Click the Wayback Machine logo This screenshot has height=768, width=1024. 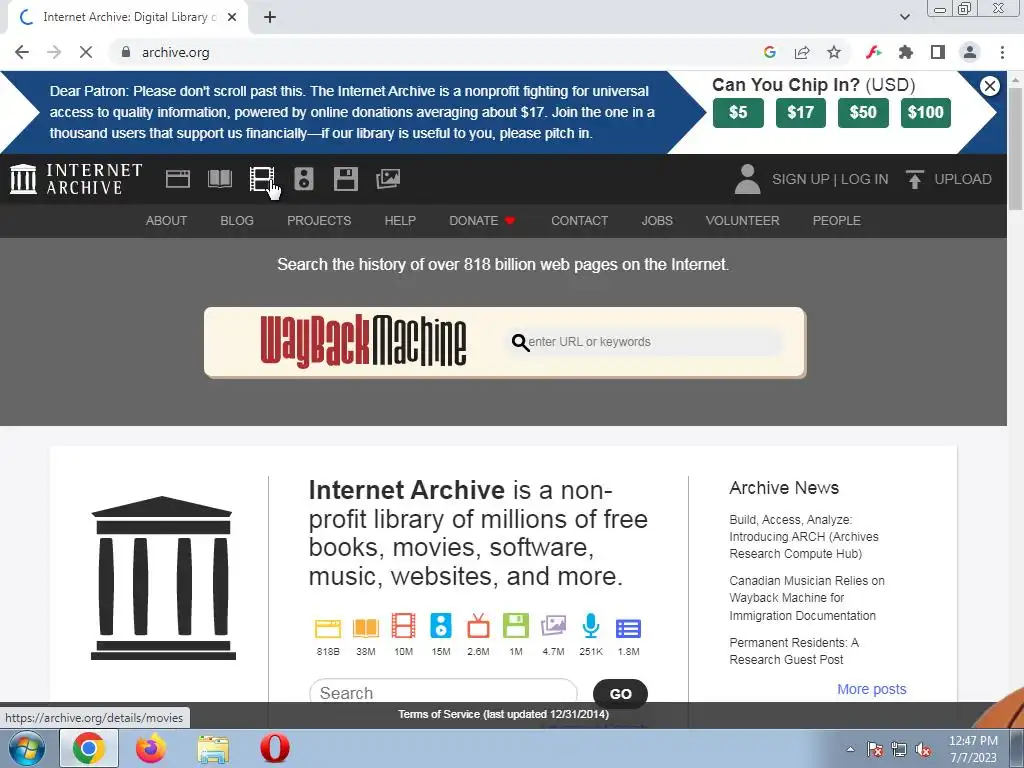click(363, 341)
